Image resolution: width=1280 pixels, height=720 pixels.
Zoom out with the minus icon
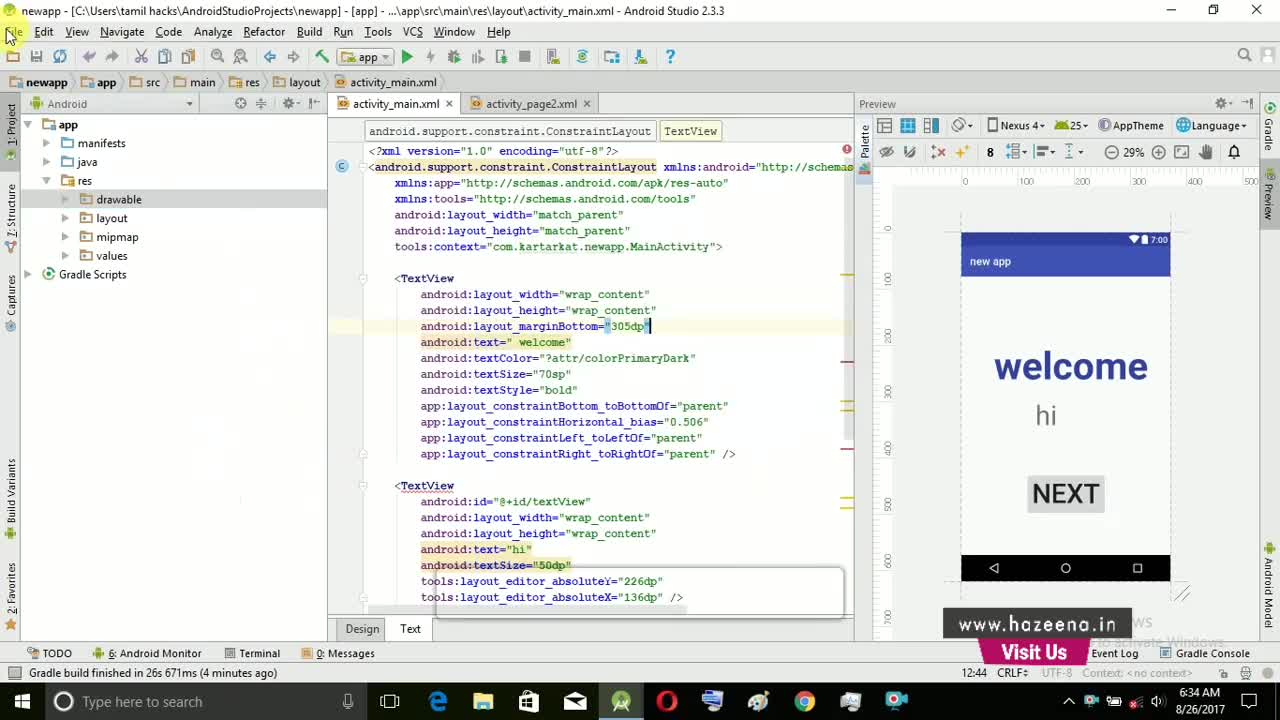coord(1111,152)
